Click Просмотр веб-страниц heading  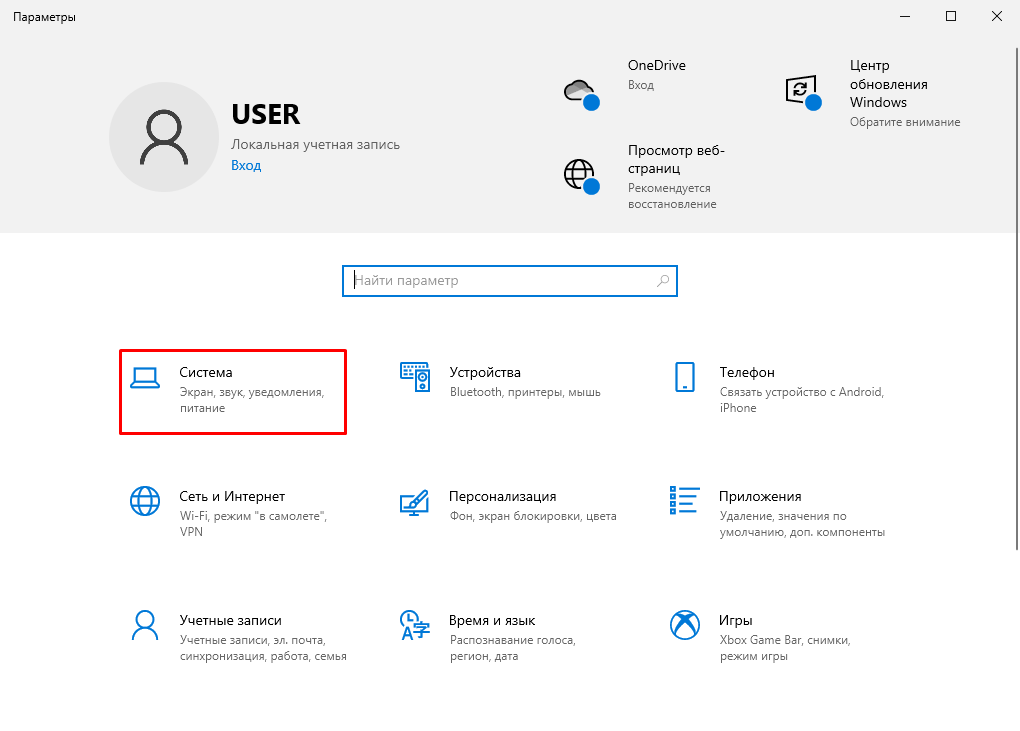point(676,159)
